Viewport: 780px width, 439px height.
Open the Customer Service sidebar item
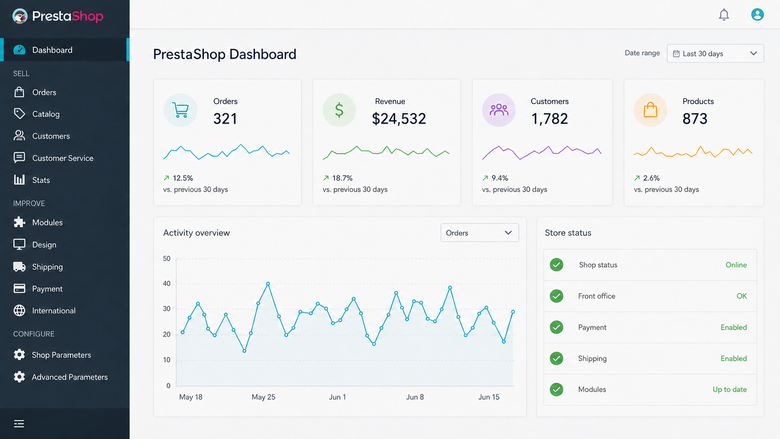65,158
